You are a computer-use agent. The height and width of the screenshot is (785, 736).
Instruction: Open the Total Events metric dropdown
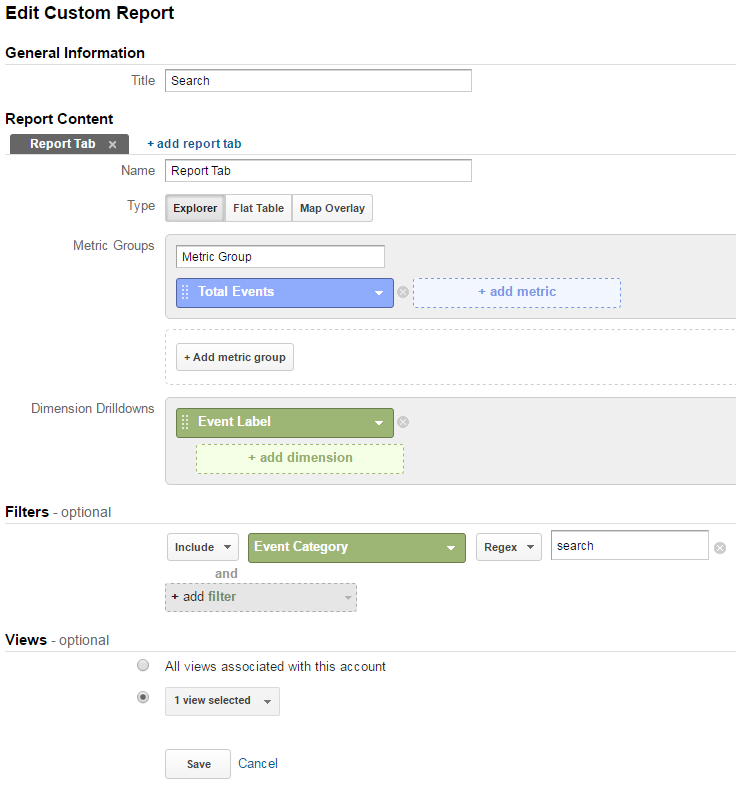click(x=379, y=293)
